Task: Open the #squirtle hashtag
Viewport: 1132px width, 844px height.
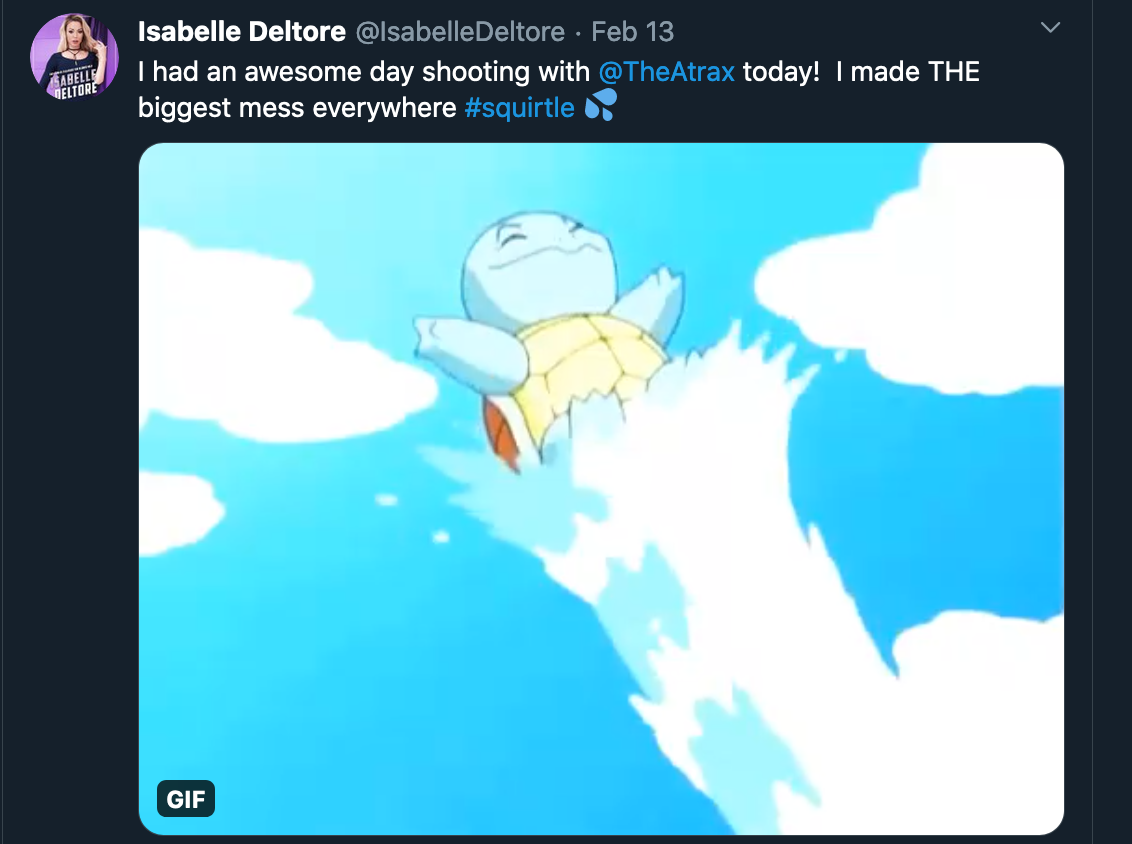Action: coord(519,108)
